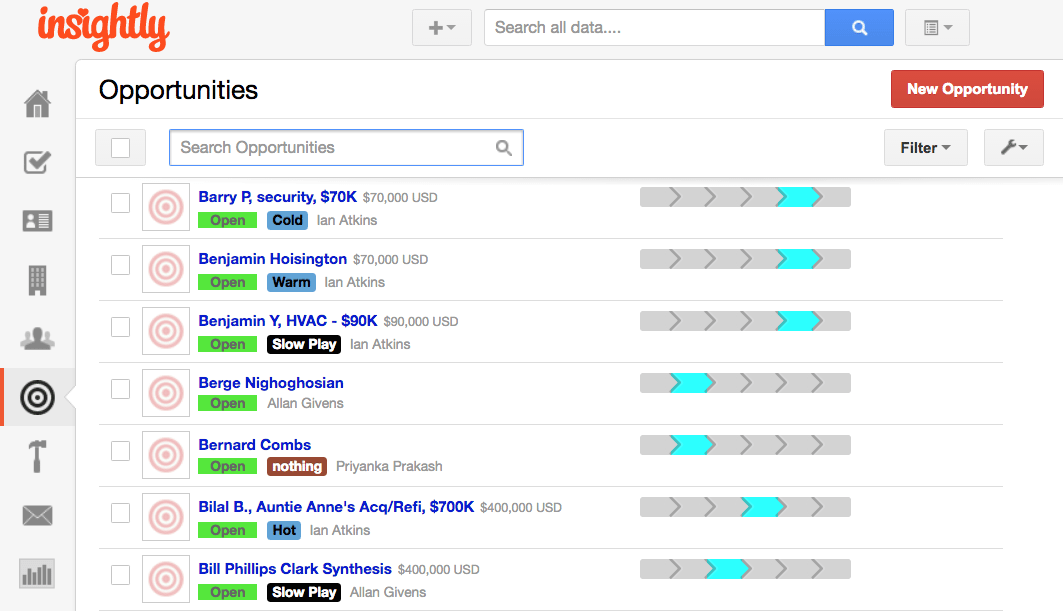Screen dimensions: 1063x611
Task: Click the New Opportunity button
Action: tap(966, 89)
